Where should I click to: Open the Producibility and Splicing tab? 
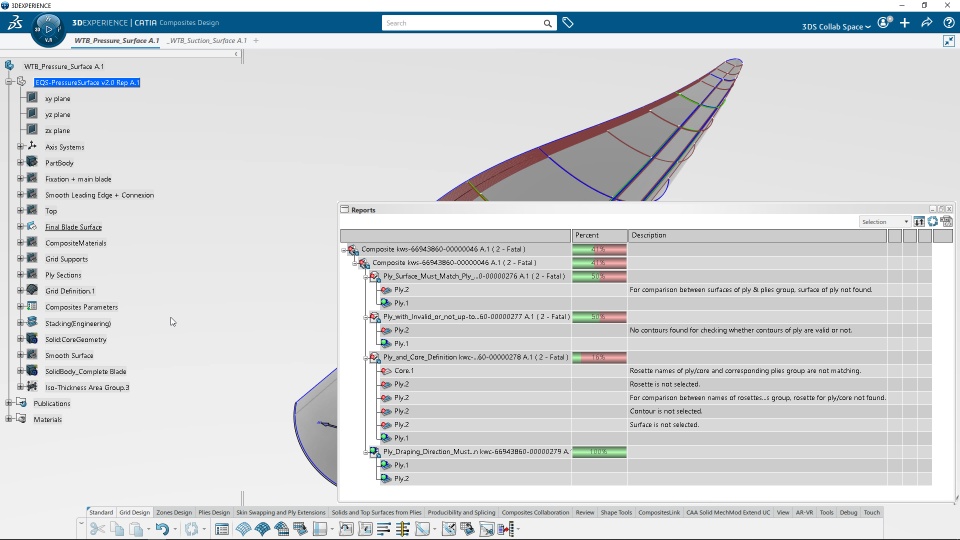[x=461, y=512]
